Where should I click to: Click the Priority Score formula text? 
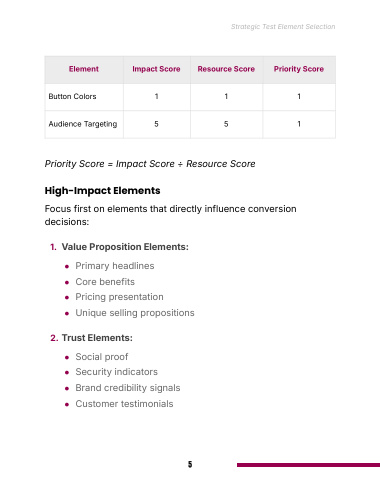coord(150,164)
